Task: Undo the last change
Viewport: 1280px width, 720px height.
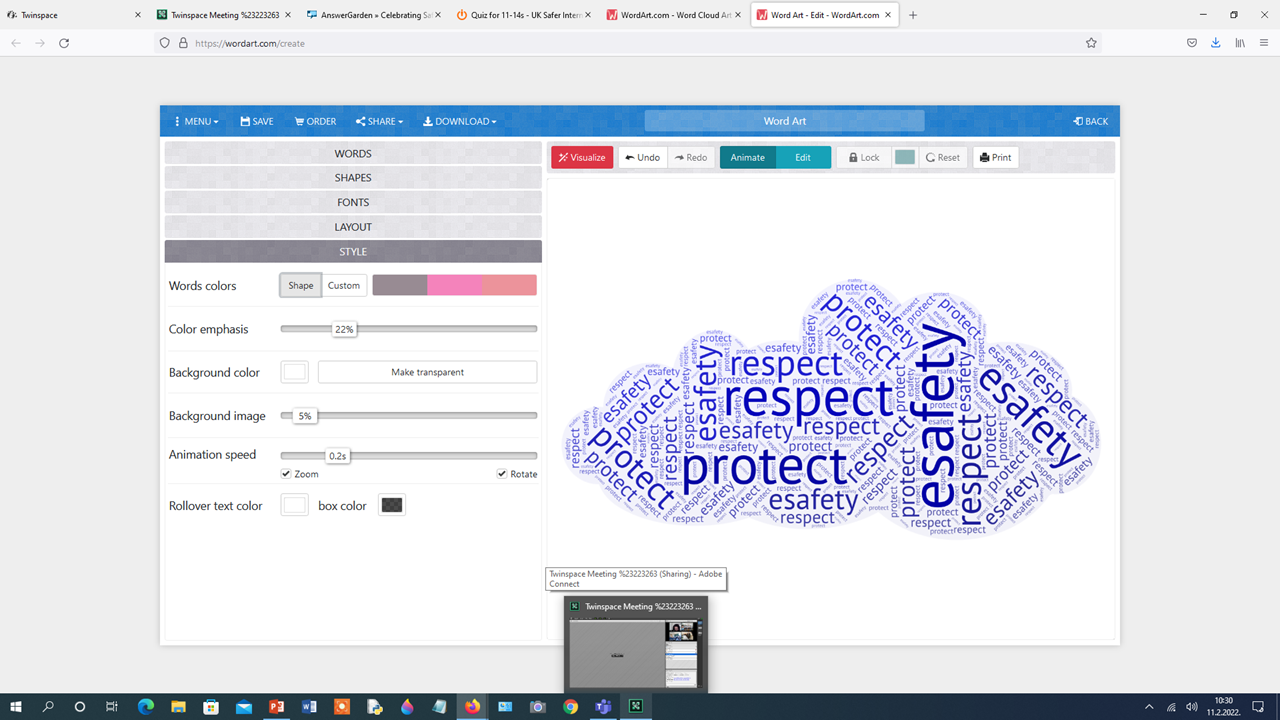Action: (642, 157)
